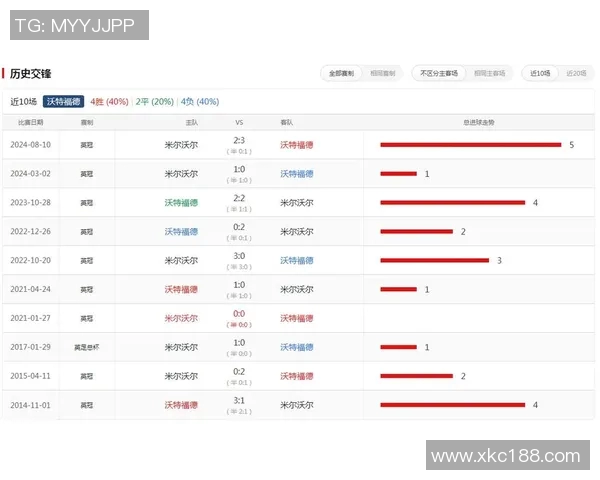Open home team 米尔沃尔 in 2024-08-10 row
The width and height of the screenshot is (600, 480).
tap(181, 145)
